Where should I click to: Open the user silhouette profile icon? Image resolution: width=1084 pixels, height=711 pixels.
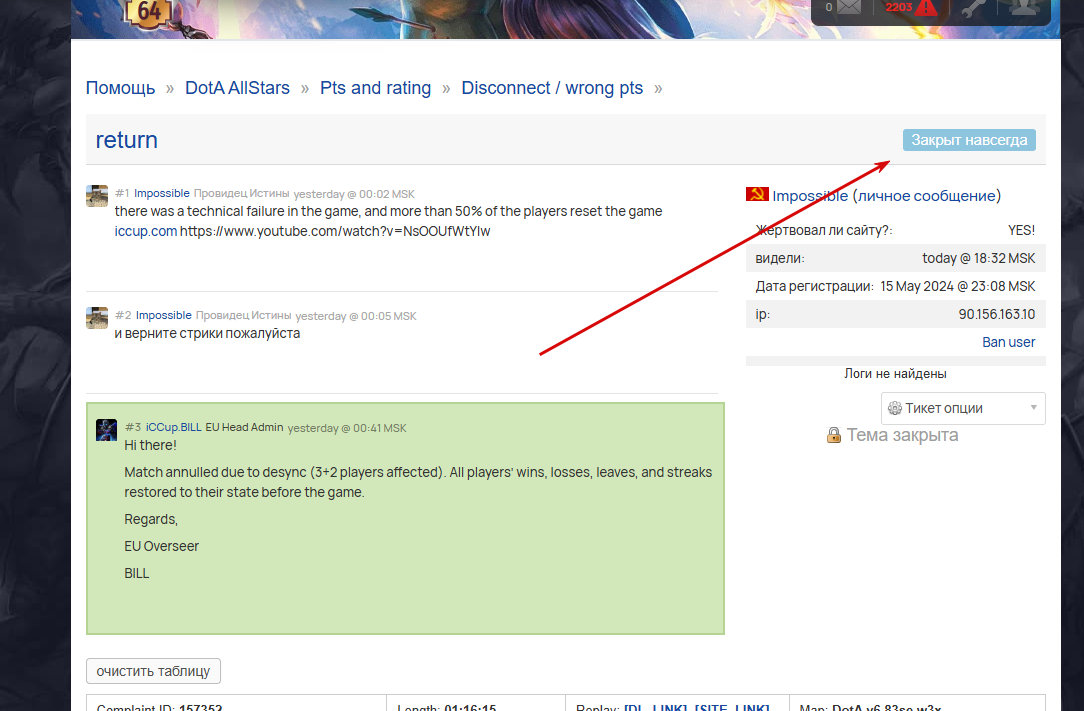click(1024, 7)
